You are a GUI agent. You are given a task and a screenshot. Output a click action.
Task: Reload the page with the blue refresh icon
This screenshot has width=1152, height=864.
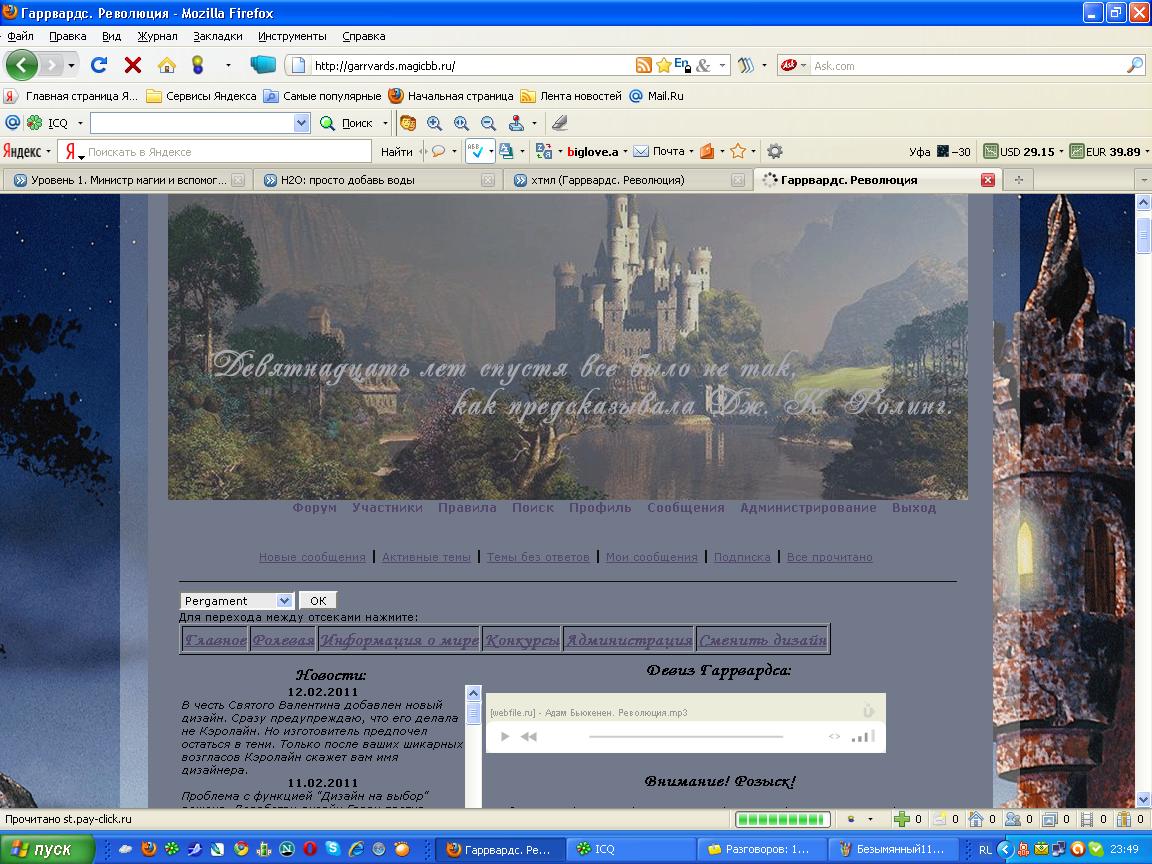[x=99, y=65]
